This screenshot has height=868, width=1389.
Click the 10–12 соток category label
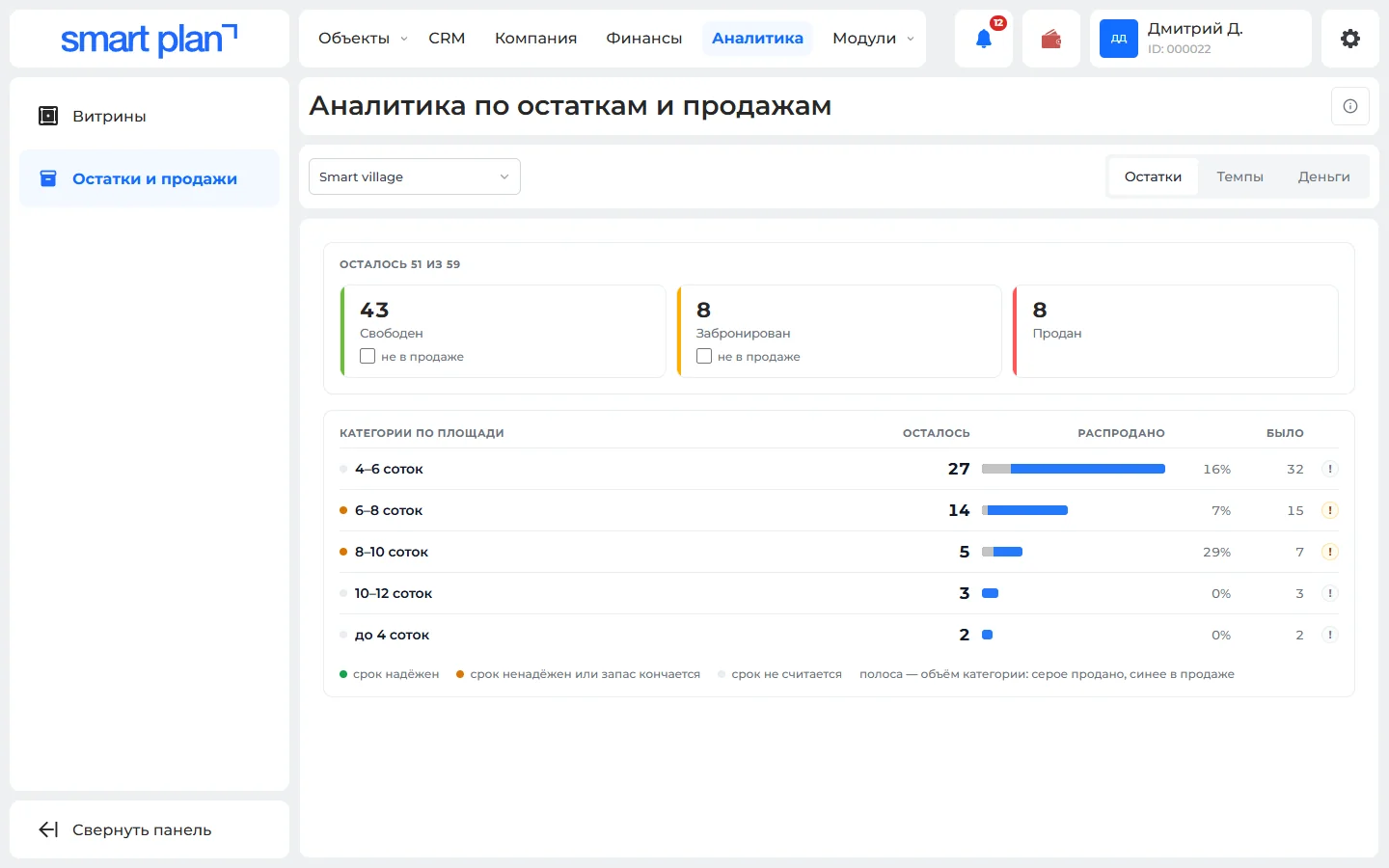coord(394,594)
